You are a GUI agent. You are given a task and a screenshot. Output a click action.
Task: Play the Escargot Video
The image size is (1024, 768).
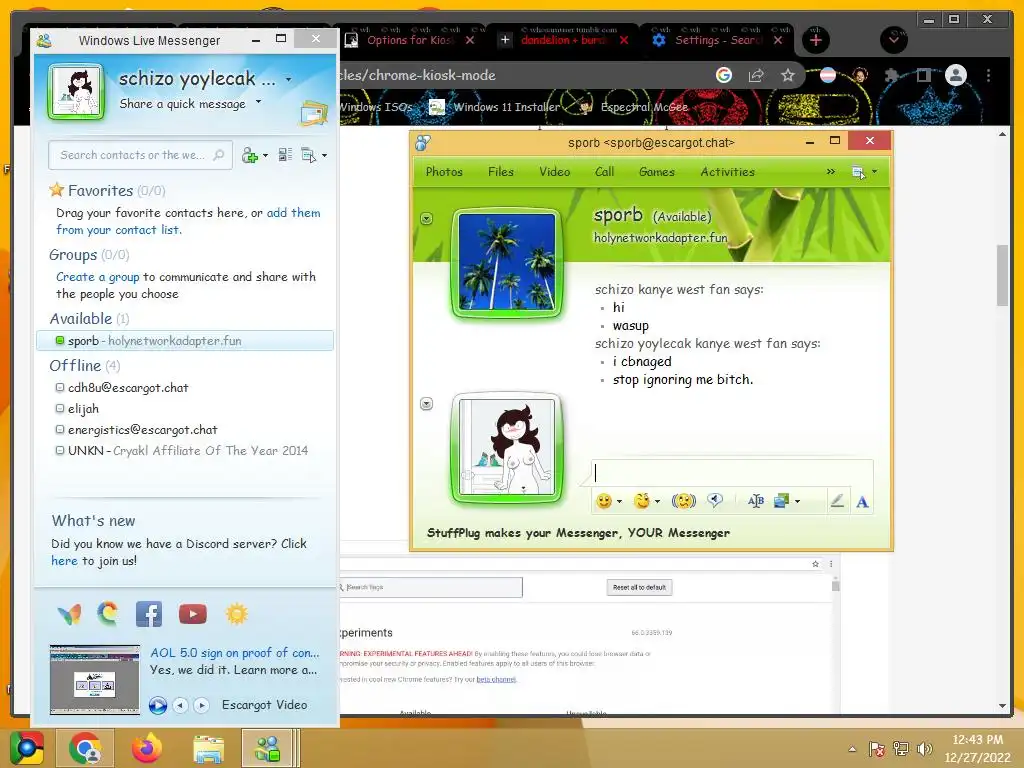[157, 705]
